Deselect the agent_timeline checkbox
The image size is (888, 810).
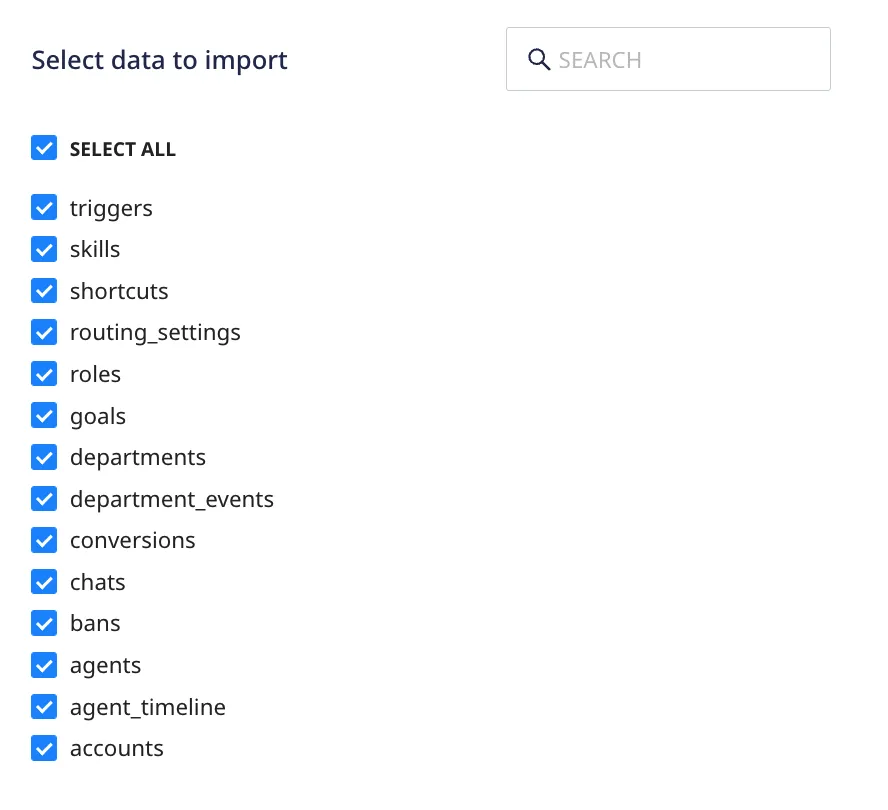(x=44, y=707)
